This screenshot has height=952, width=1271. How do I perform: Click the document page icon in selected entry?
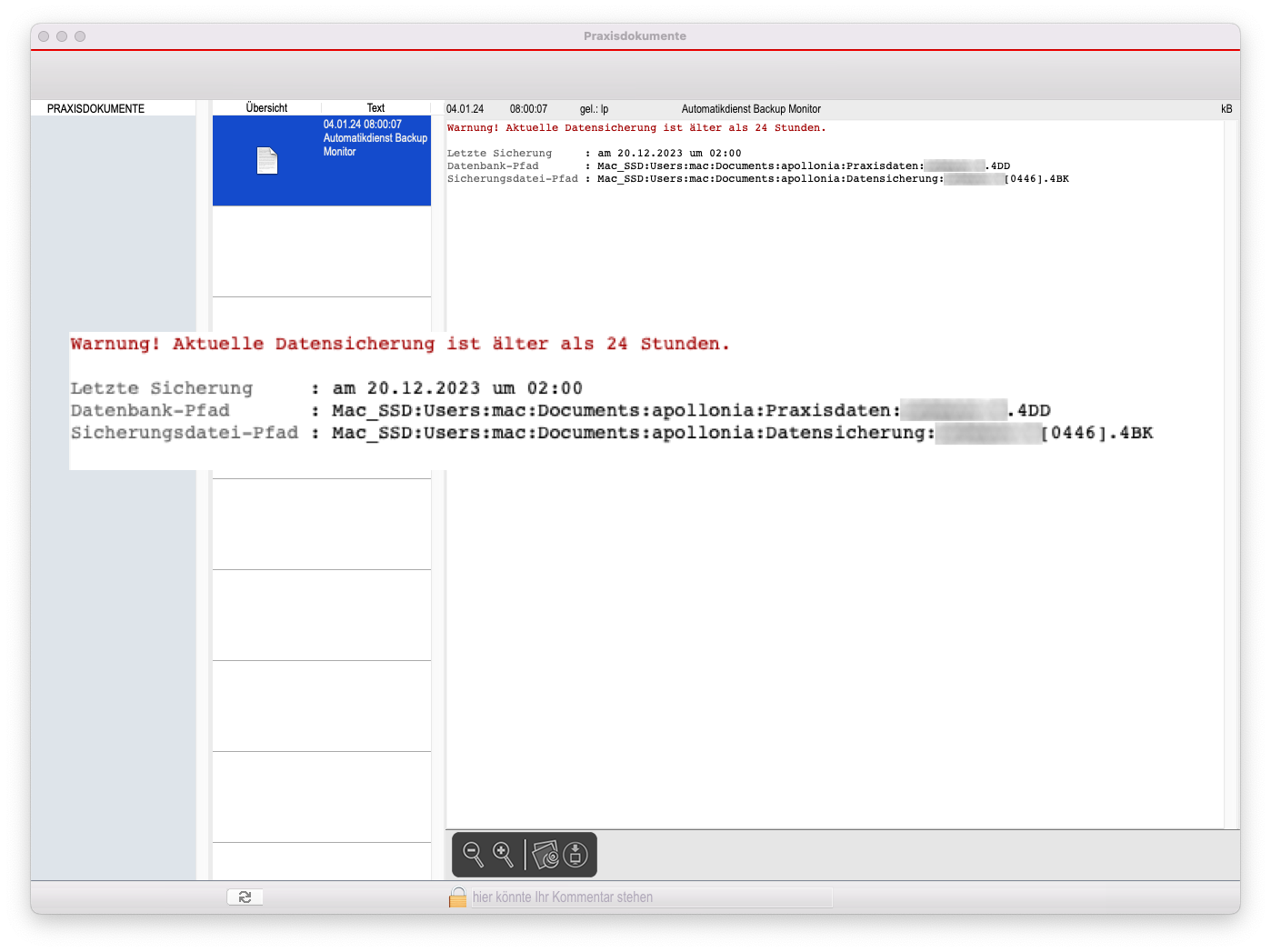tap(267, 161)
